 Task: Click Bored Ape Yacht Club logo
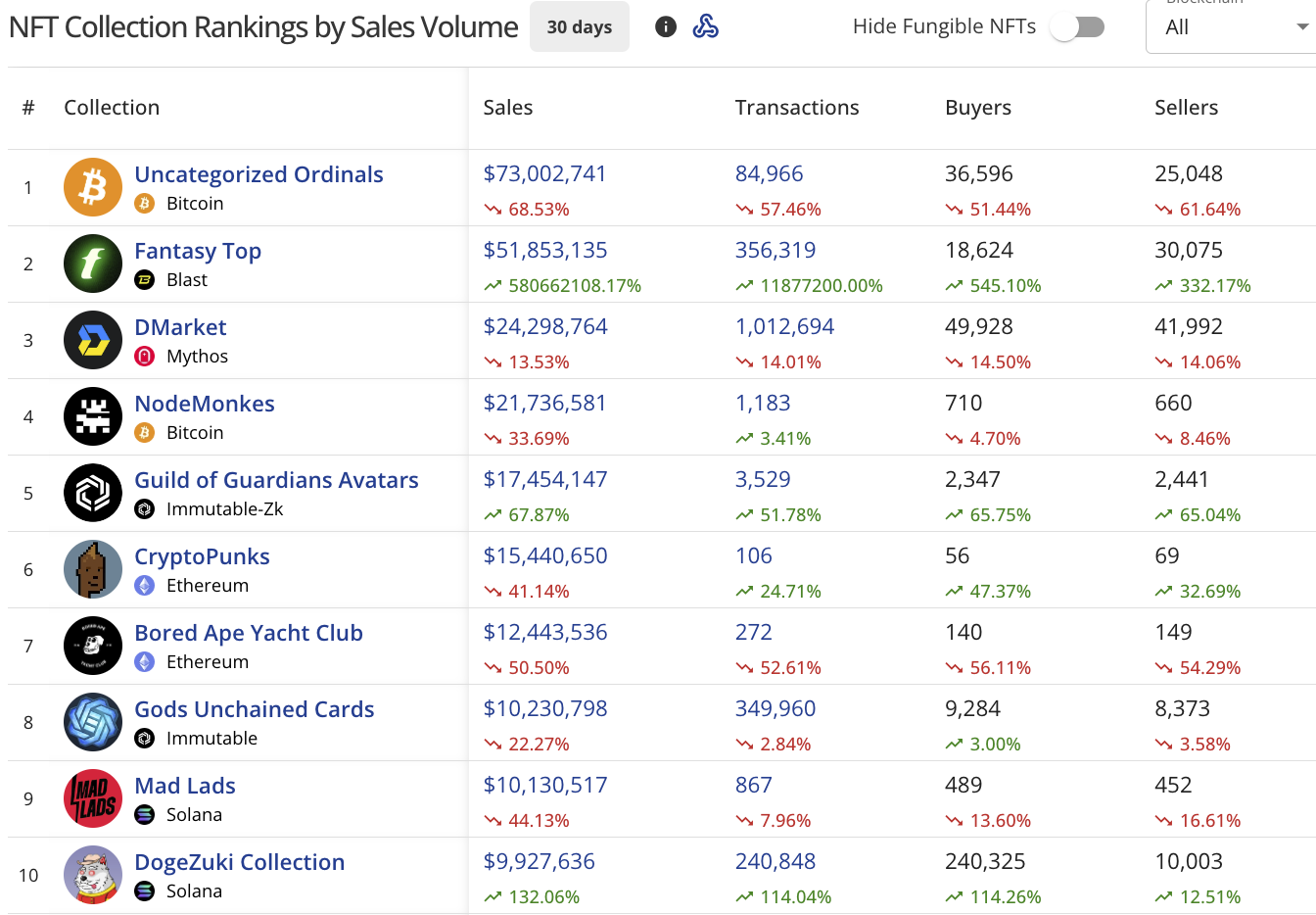coord(93,646)
